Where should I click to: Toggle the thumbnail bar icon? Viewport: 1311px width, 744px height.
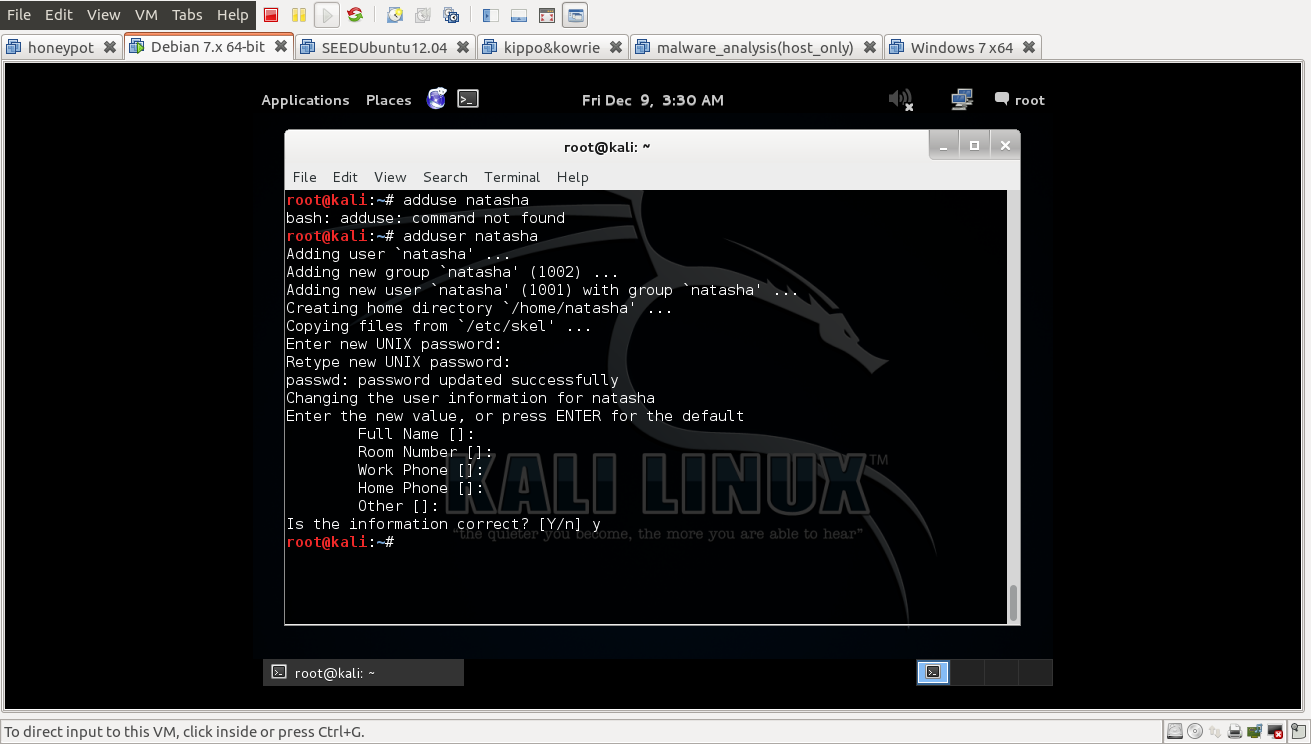coord(519,15)
